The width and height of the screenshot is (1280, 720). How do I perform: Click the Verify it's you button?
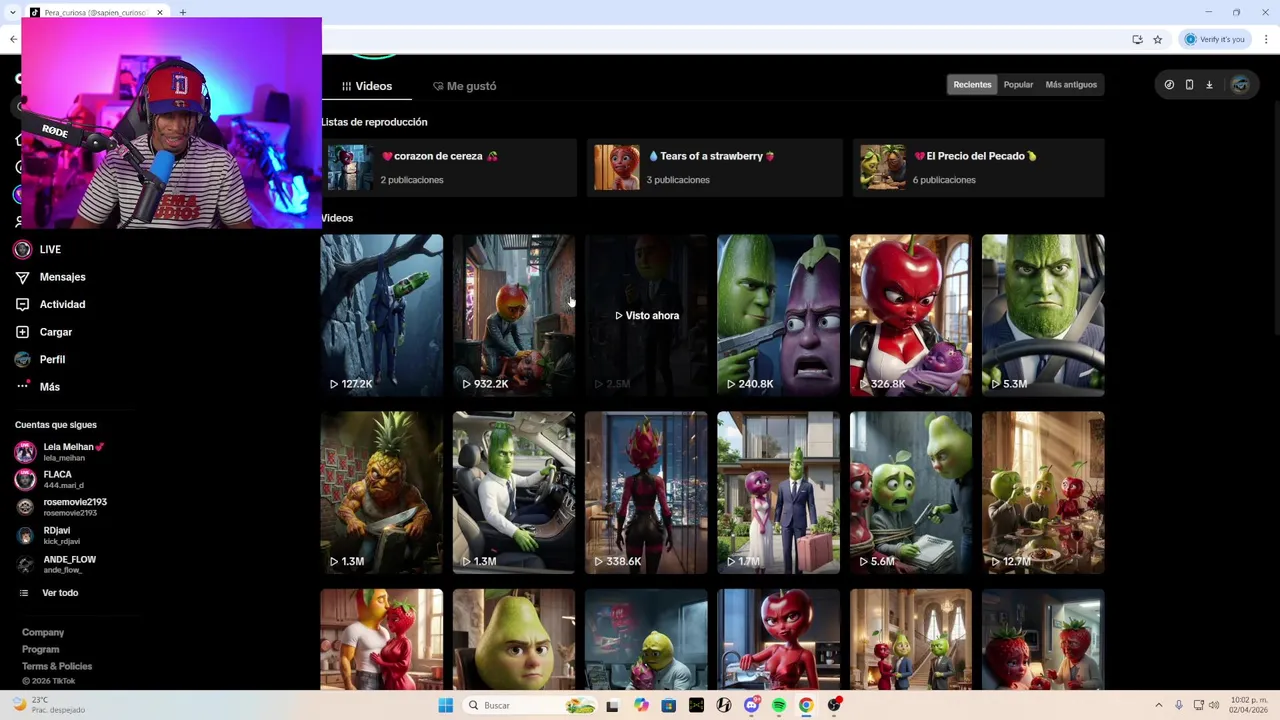click(1215, 39)
